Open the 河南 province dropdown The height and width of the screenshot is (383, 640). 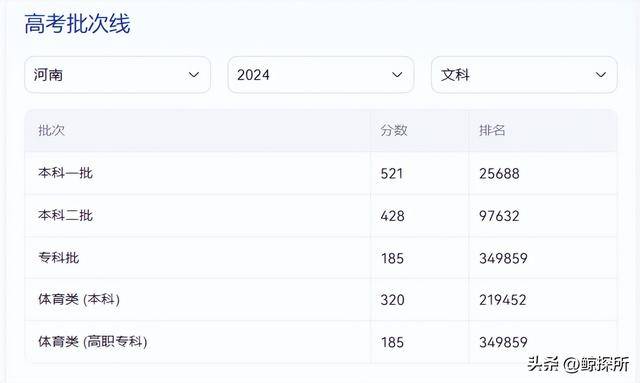118,75
